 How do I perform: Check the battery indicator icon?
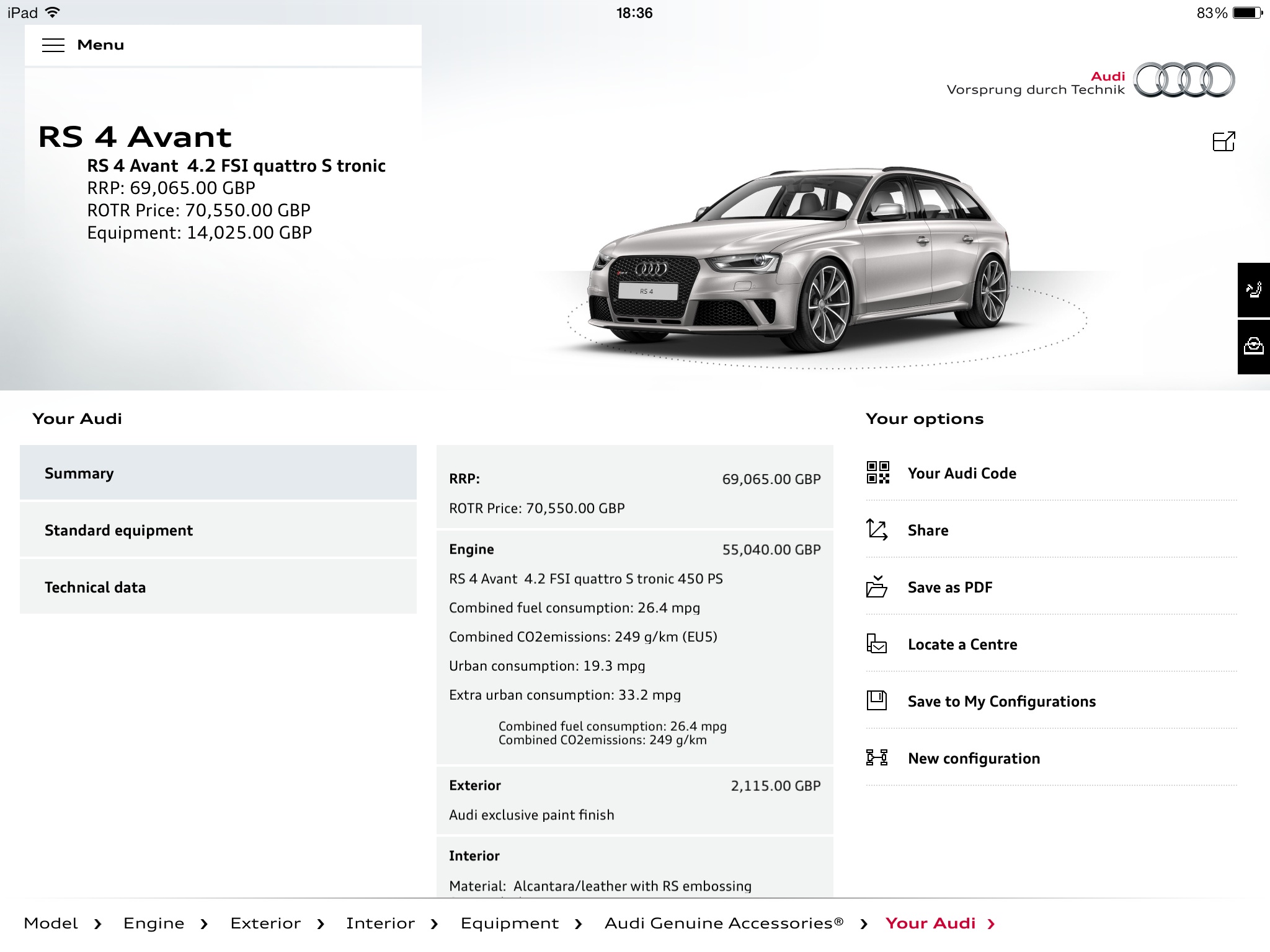[1248, 12]
